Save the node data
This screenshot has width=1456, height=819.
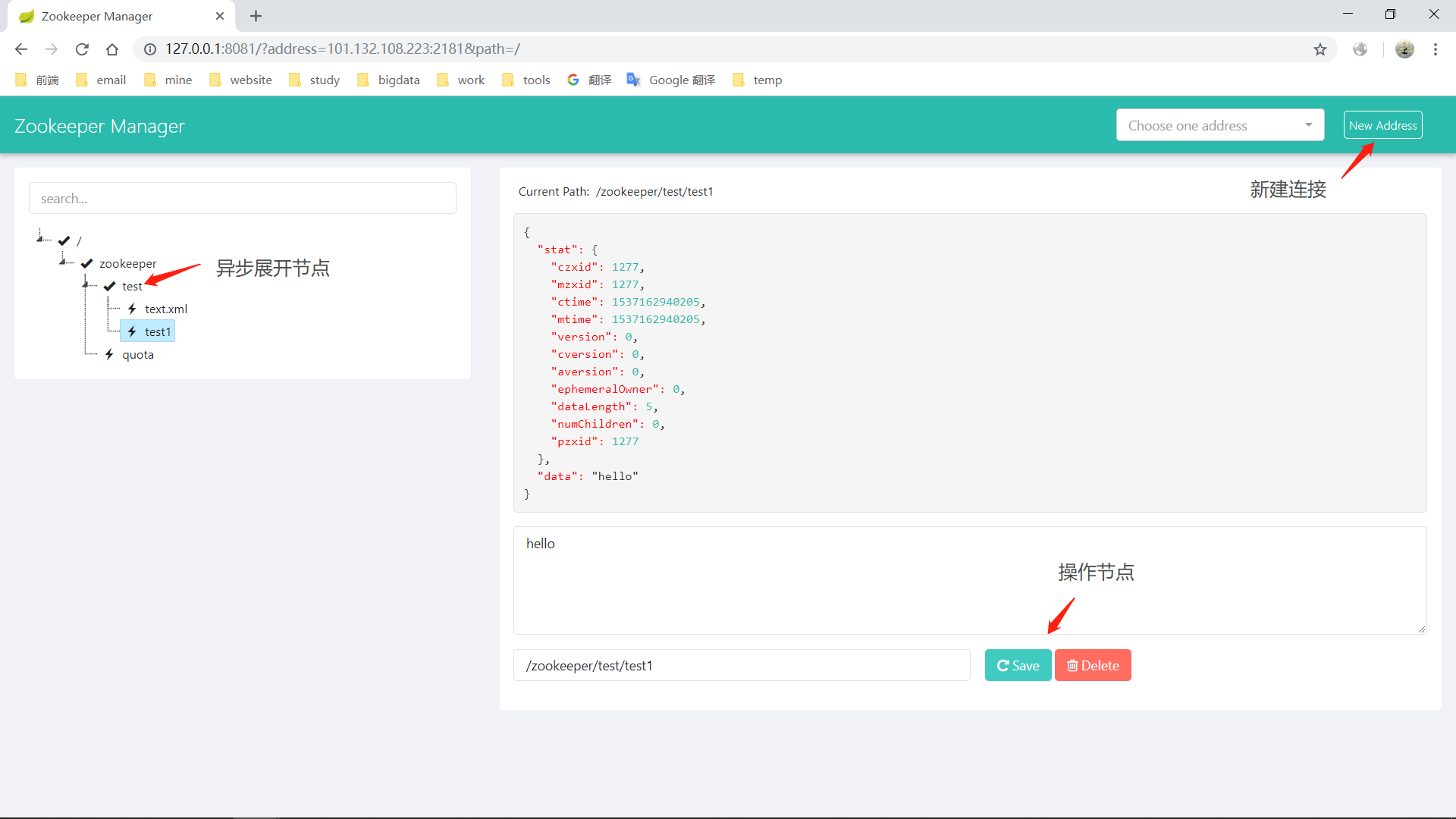click(x=1018, y=665)
